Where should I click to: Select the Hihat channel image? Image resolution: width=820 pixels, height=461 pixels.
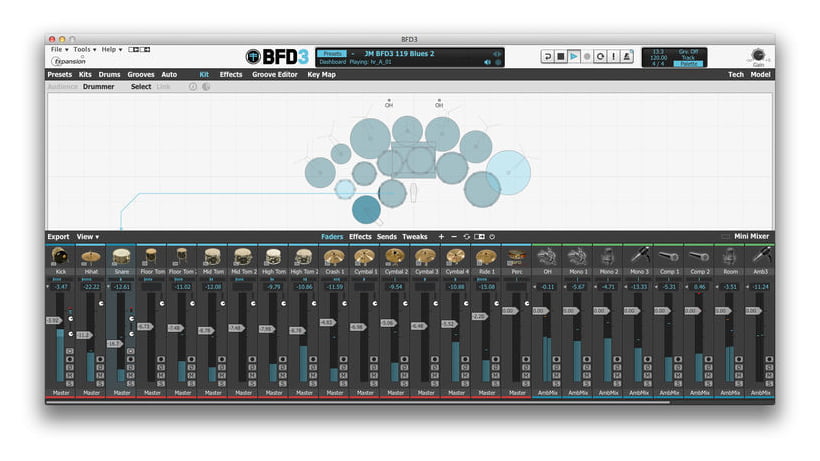91,257
